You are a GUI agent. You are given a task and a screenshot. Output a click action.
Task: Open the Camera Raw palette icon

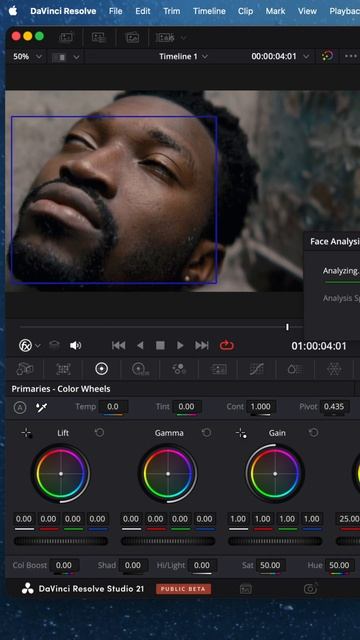tap(24, 369)
